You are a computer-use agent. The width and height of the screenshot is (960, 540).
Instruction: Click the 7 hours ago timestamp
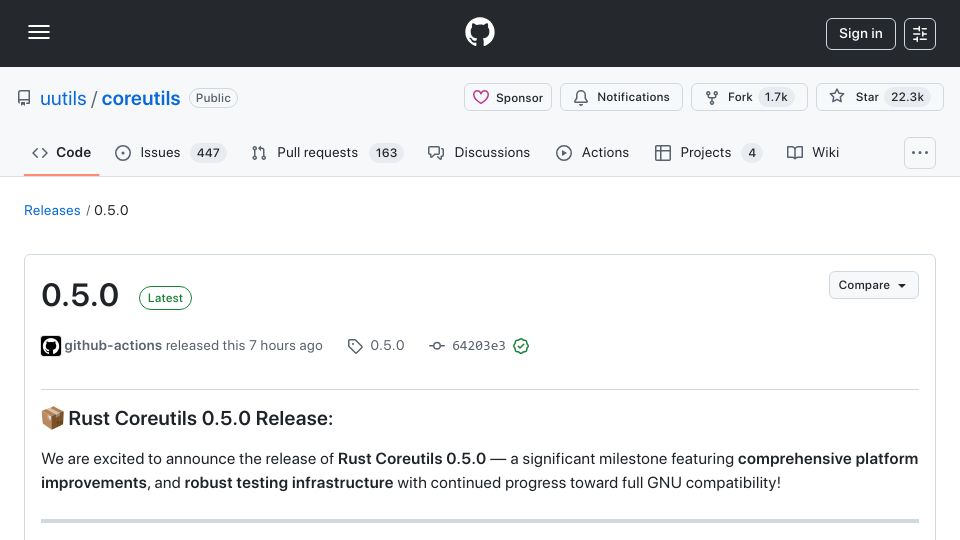point(285,345)
